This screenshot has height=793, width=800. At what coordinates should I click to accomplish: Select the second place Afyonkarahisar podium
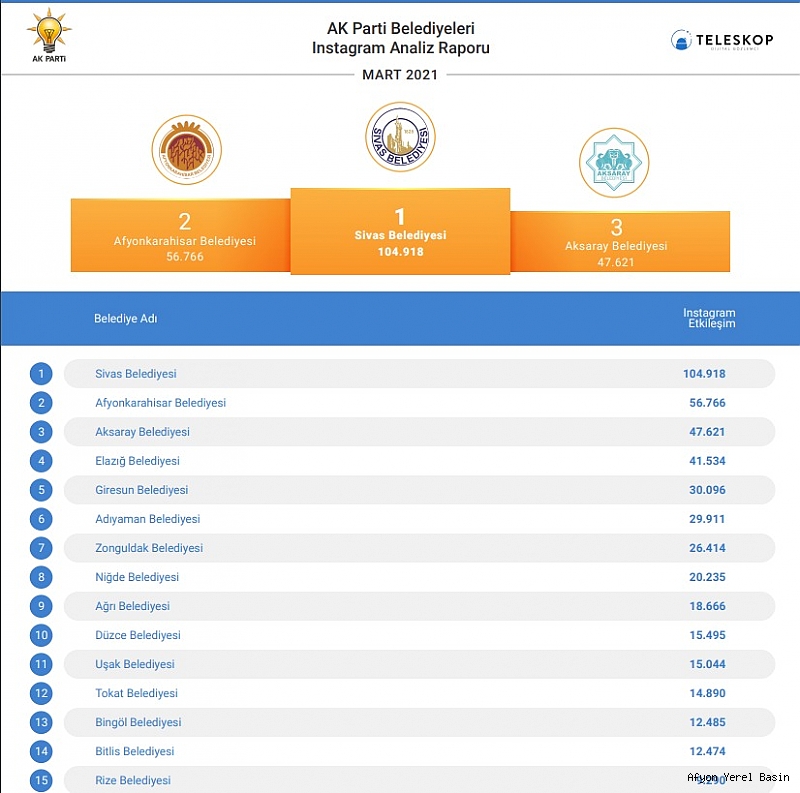click(x=180, y=235)
